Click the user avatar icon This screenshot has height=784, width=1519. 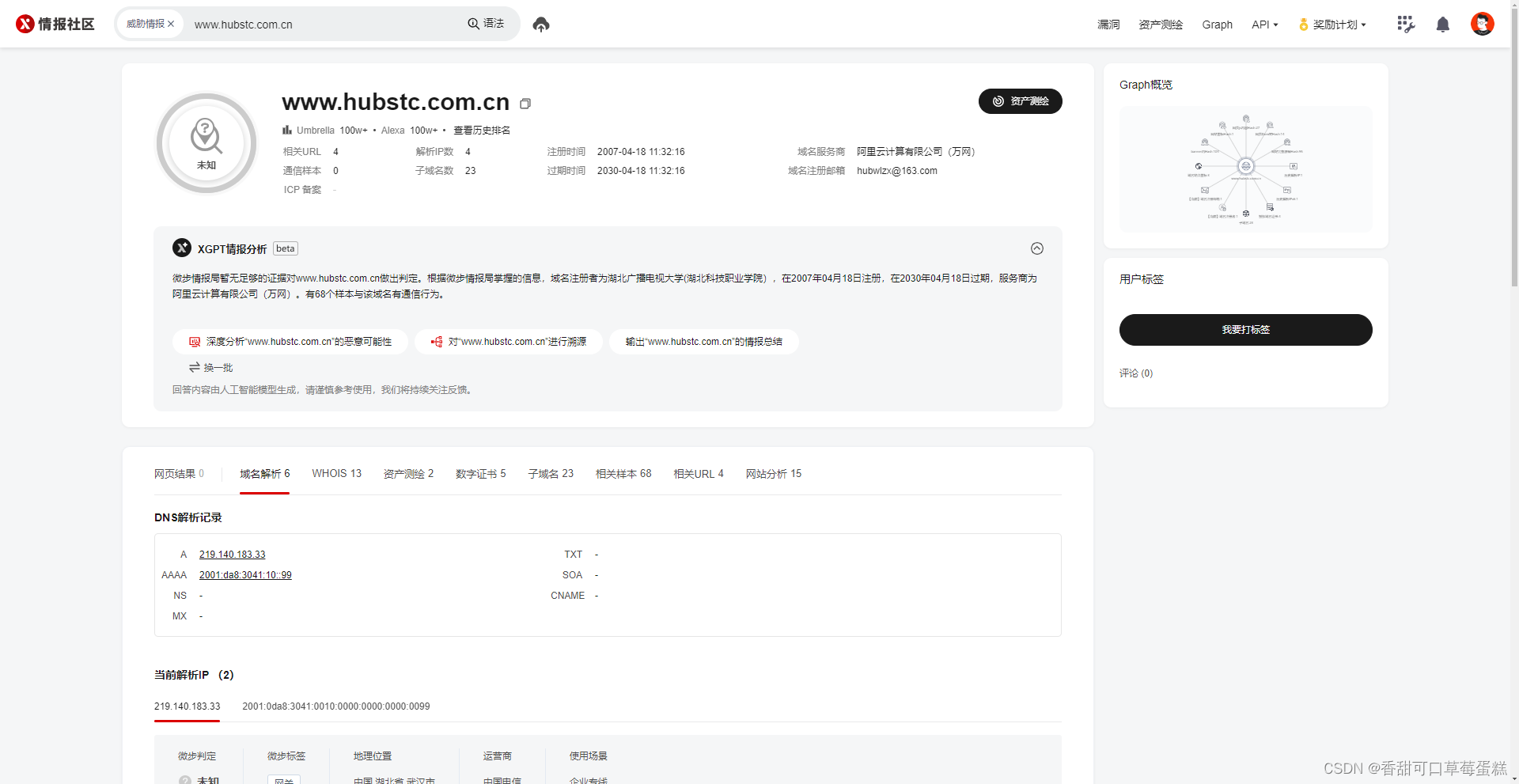click(x=1482, y=24)
